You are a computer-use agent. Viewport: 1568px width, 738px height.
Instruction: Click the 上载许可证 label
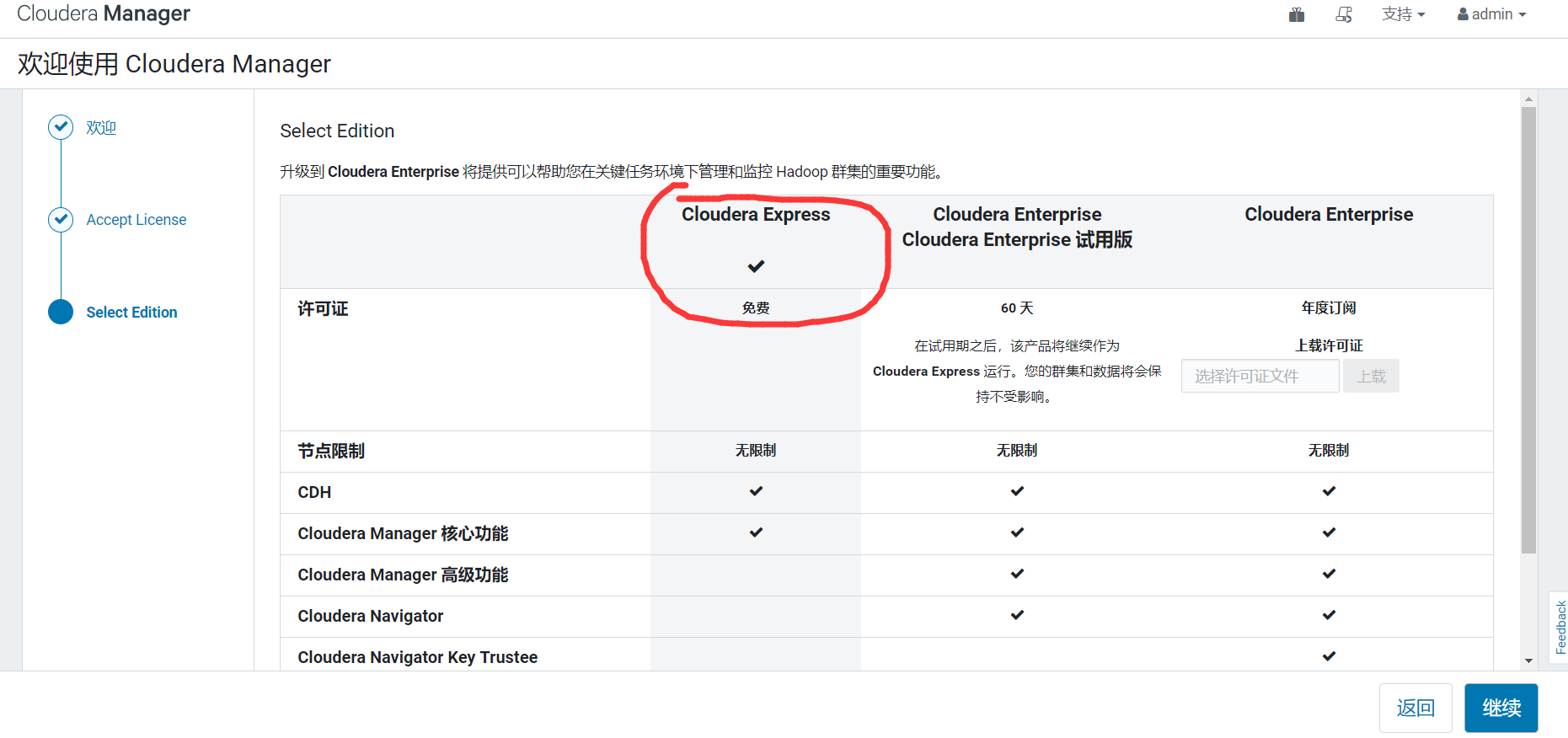point(1329,345)
